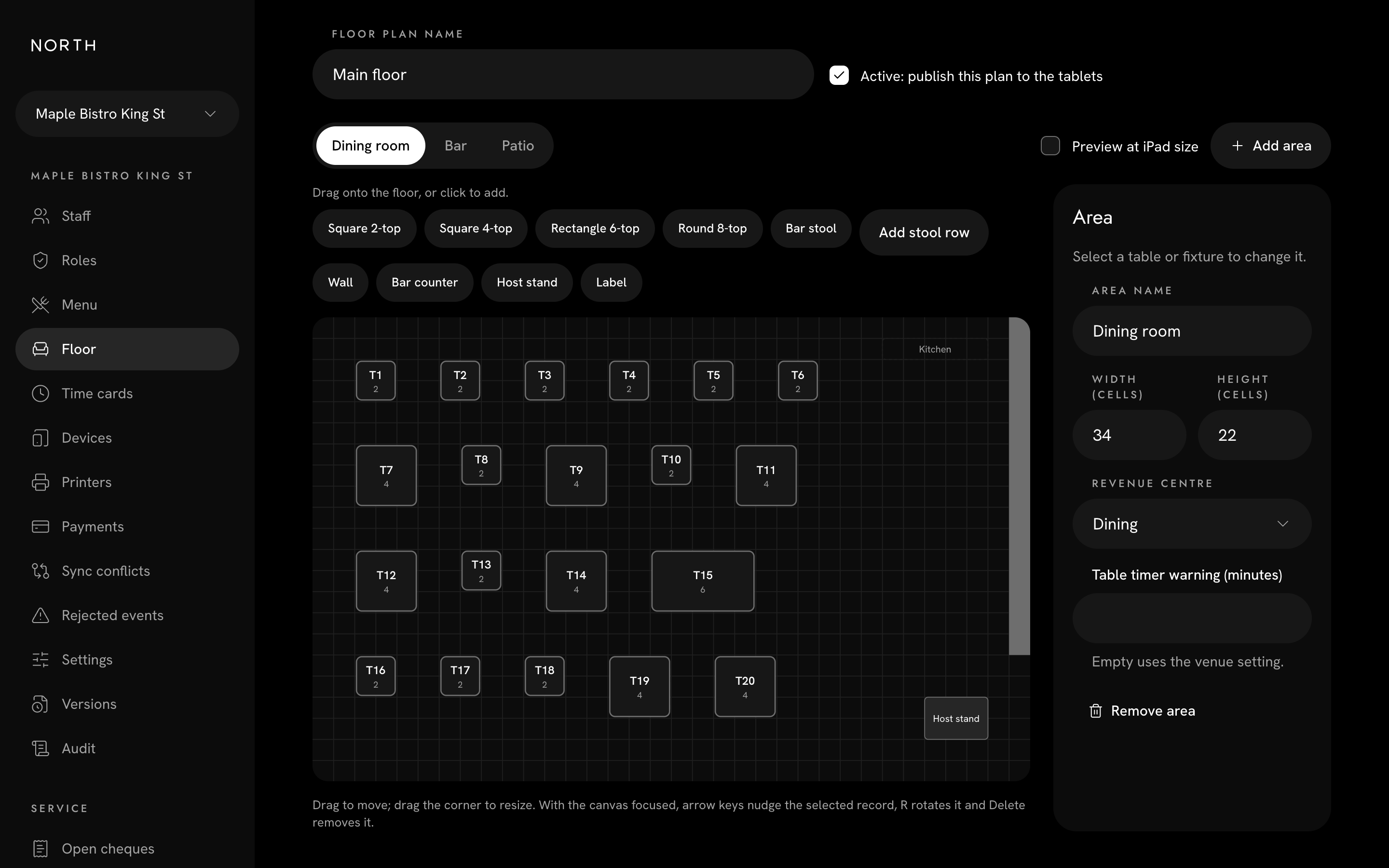Image resolution: width=1389 pixels, height=868 pixels.
Task: Click the Time cards clock icon
Action: coord(40,393)
